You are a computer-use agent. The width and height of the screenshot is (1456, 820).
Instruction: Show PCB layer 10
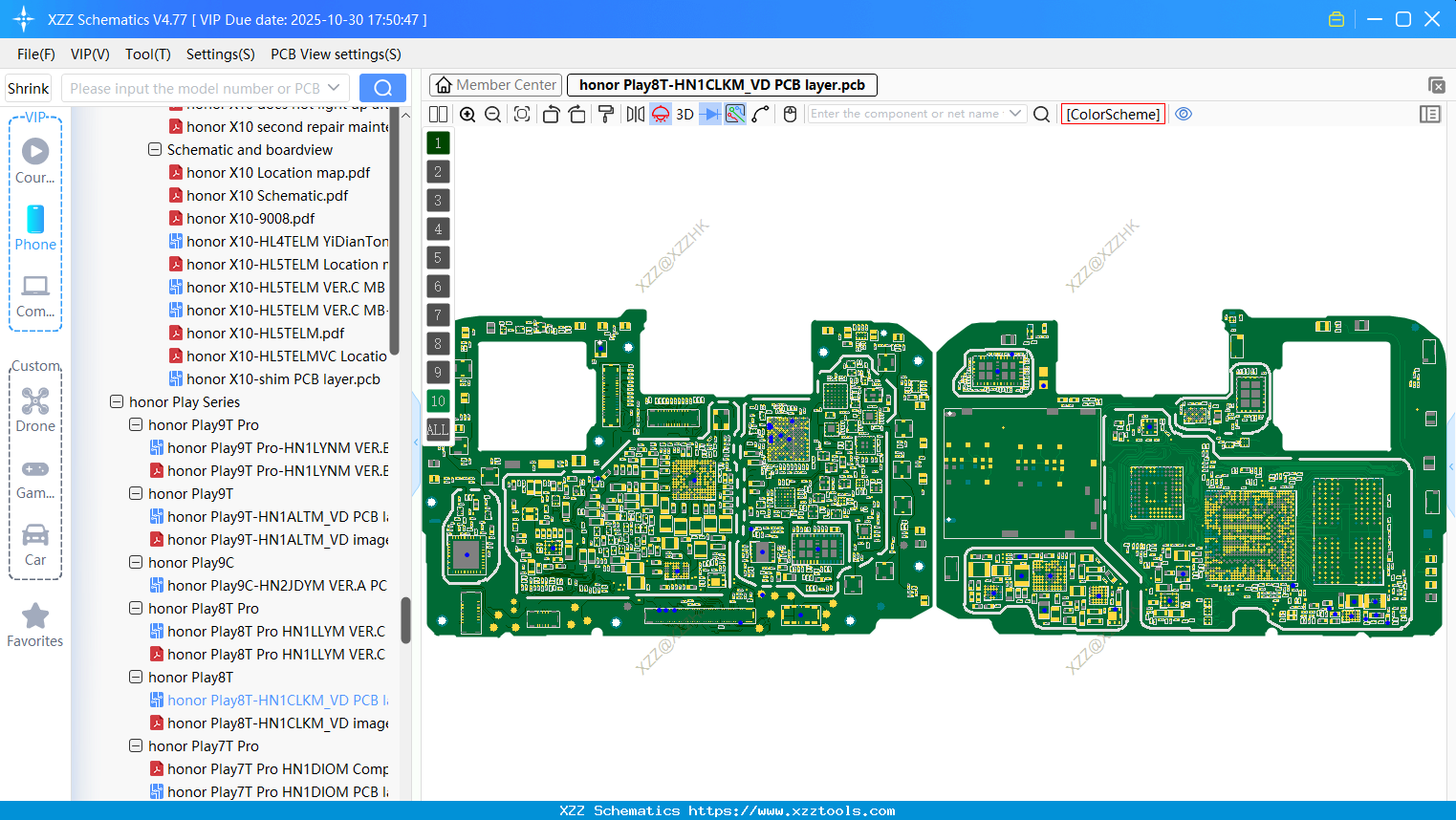point(438,401)
